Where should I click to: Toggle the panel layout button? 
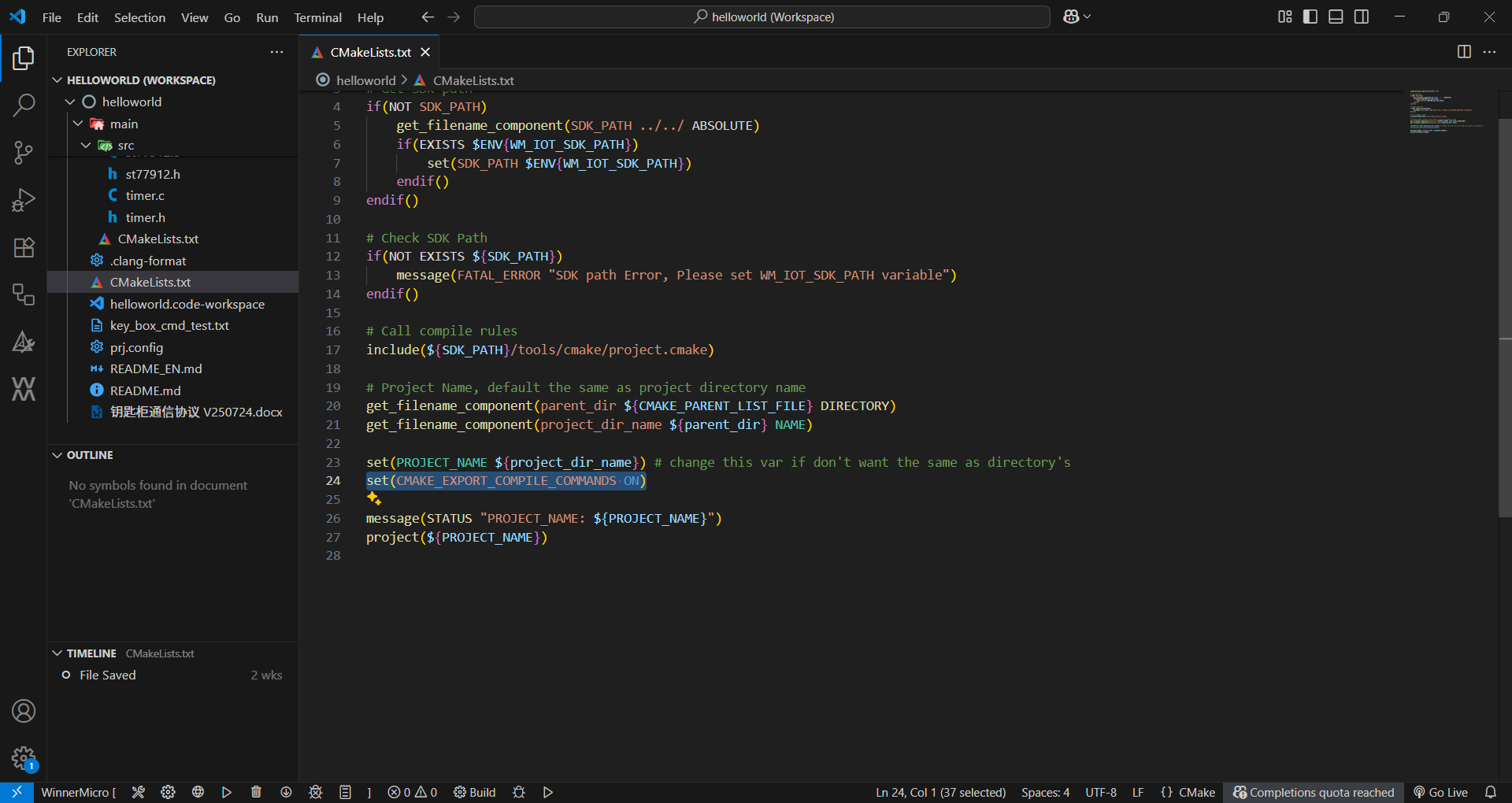click(1336, 17)
